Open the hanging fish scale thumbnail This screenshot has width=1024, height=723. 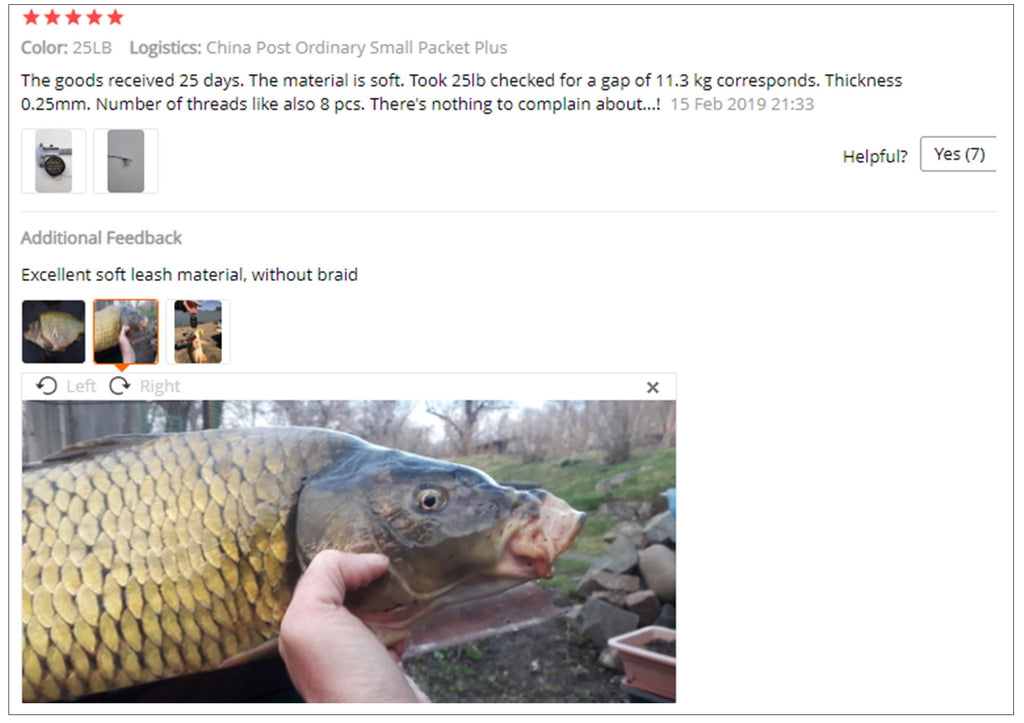coord(198,332)
